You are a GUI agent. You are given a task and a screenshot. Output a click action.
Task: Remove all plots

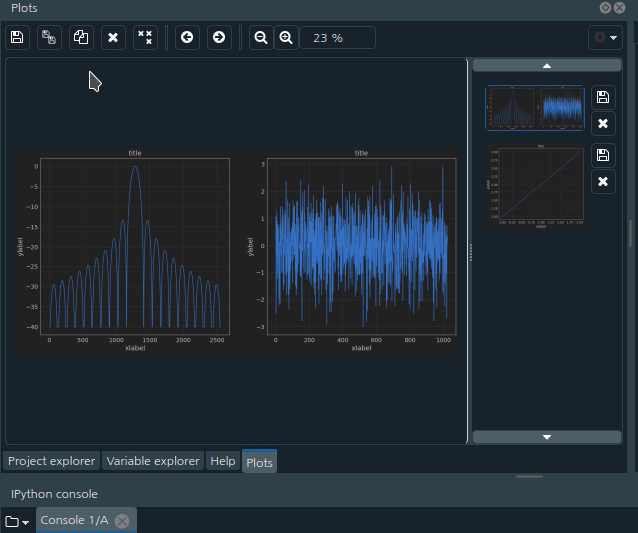point(145,37)
